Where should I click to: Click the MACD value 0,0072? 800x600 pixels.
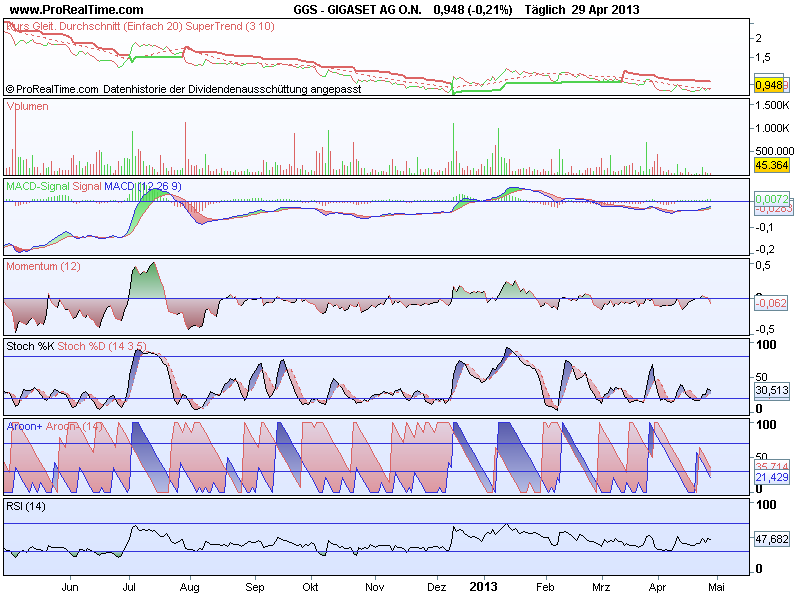point(771,198)
